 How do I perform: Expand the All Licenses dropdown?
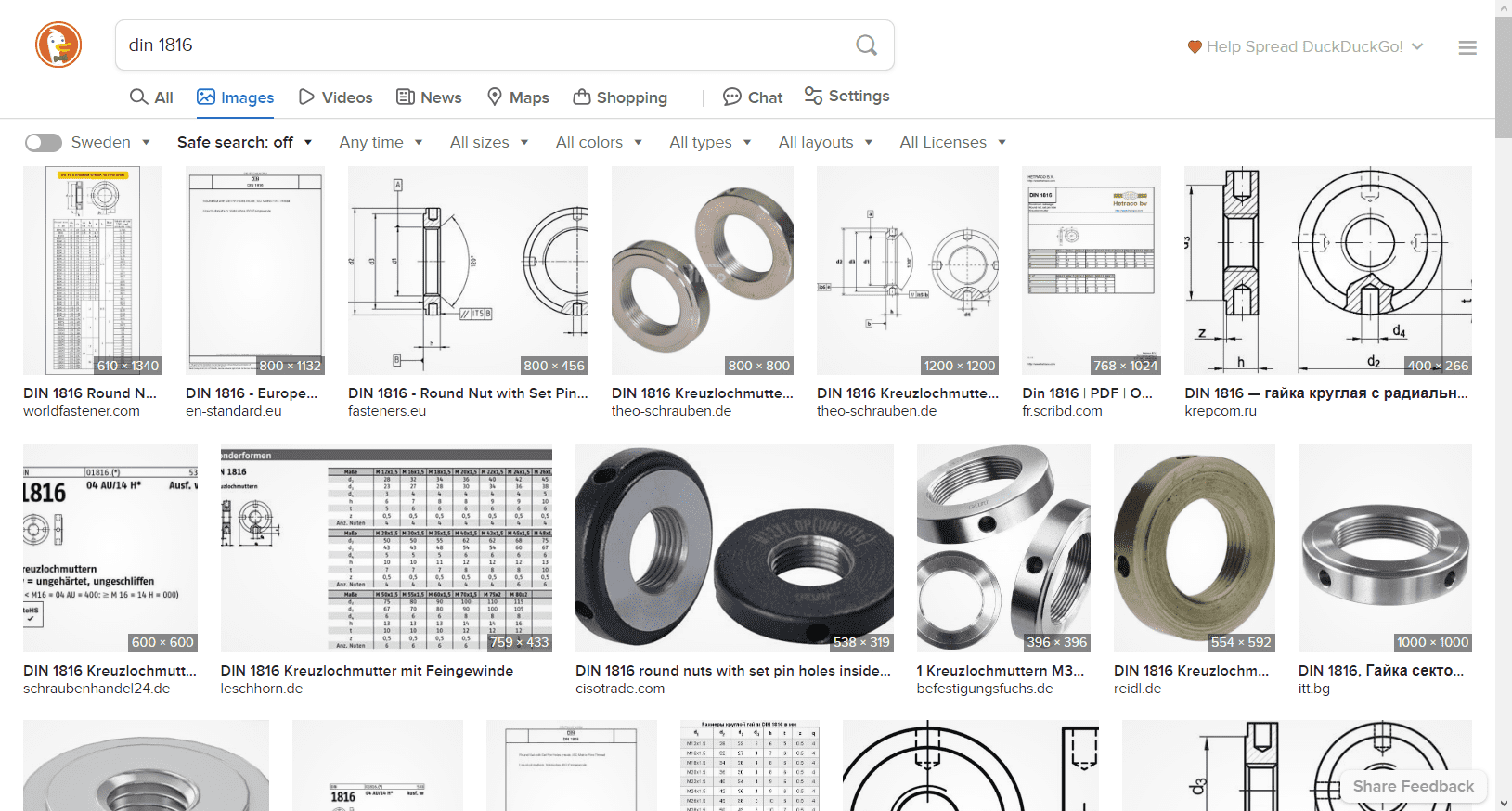click(952, 142)
